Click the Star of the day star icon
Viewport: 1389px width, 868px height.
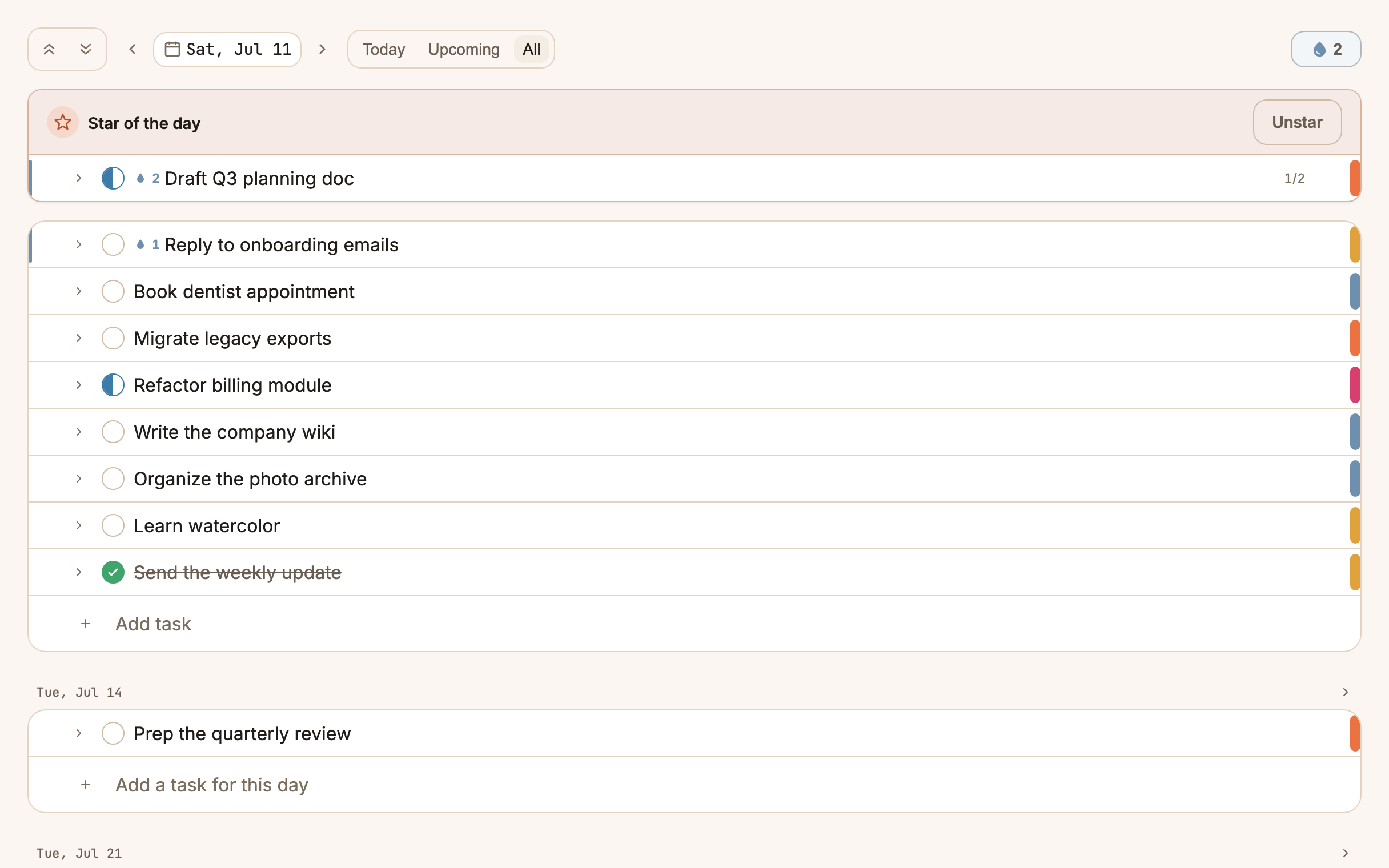click(63, 122)
